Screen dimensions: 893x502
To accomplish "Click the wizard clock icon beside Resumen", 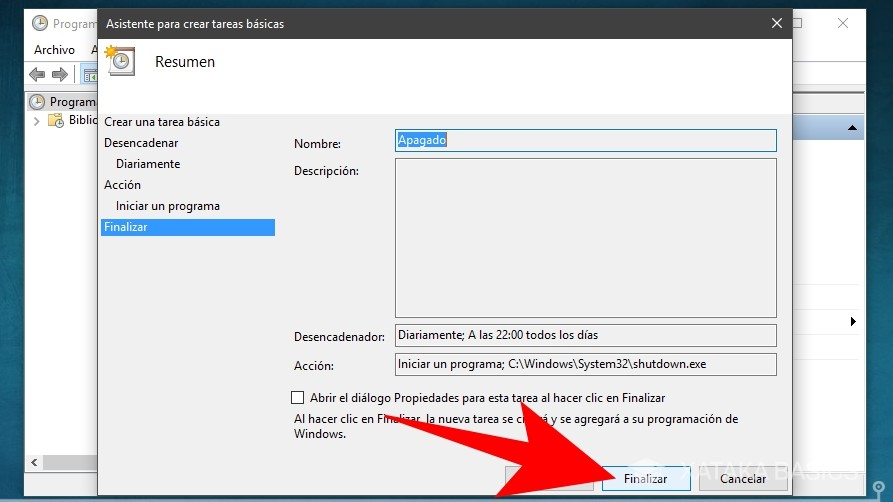I will point(121,61).
